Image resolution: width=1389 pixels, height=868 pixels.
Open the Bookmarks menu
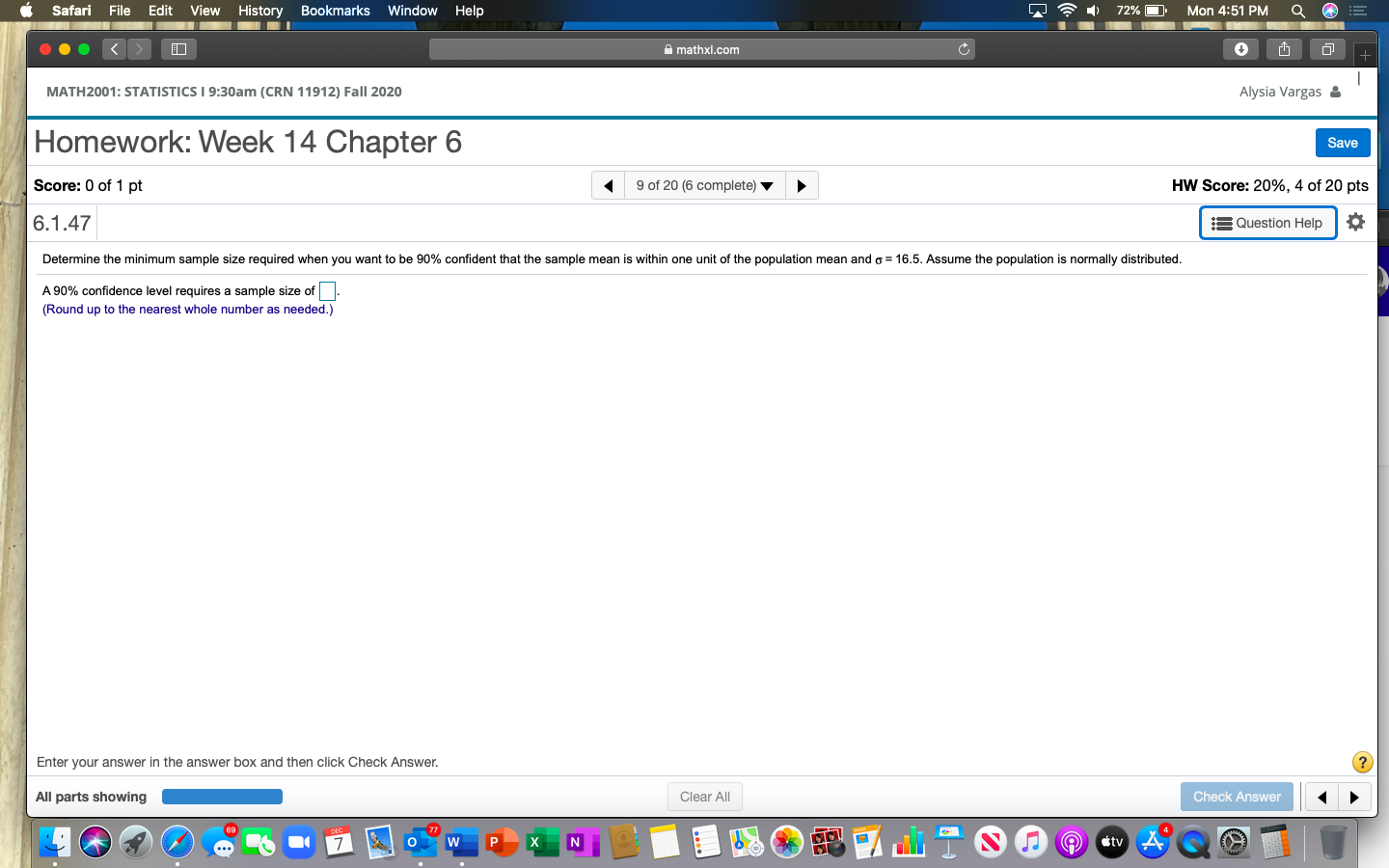coord(336,11)
